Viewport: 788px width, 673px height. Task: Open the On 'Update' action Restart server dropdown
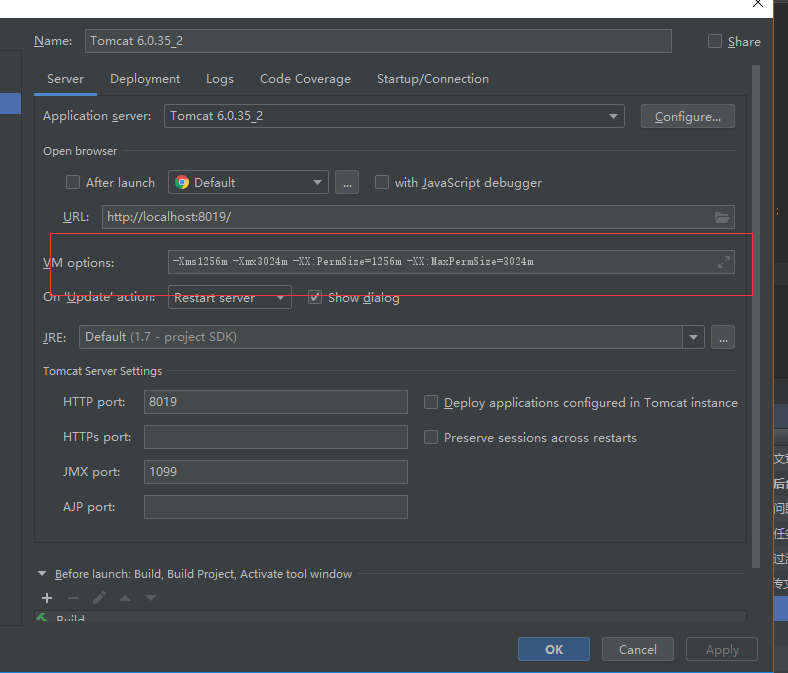click(230, 297)
